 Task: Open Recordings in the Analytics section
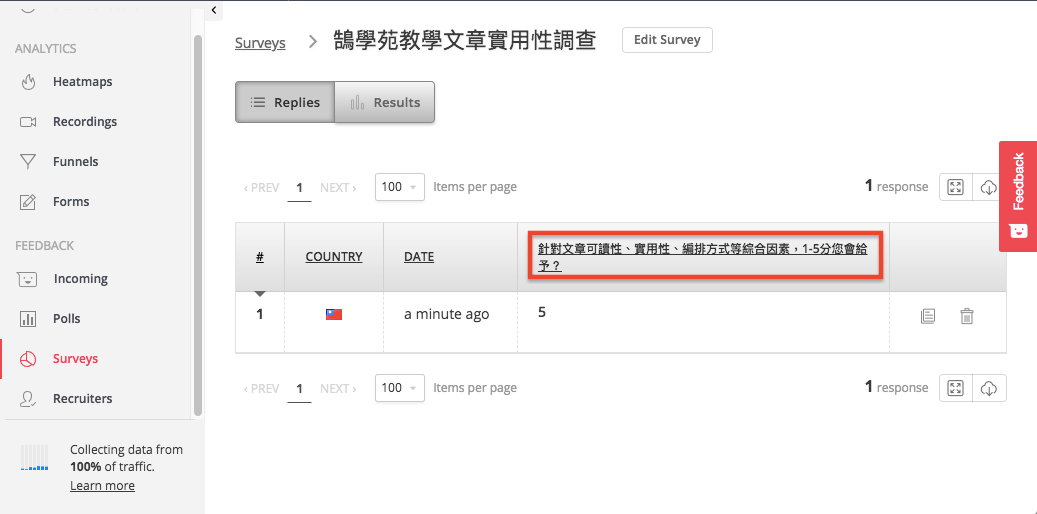click(x=84, y=122)
